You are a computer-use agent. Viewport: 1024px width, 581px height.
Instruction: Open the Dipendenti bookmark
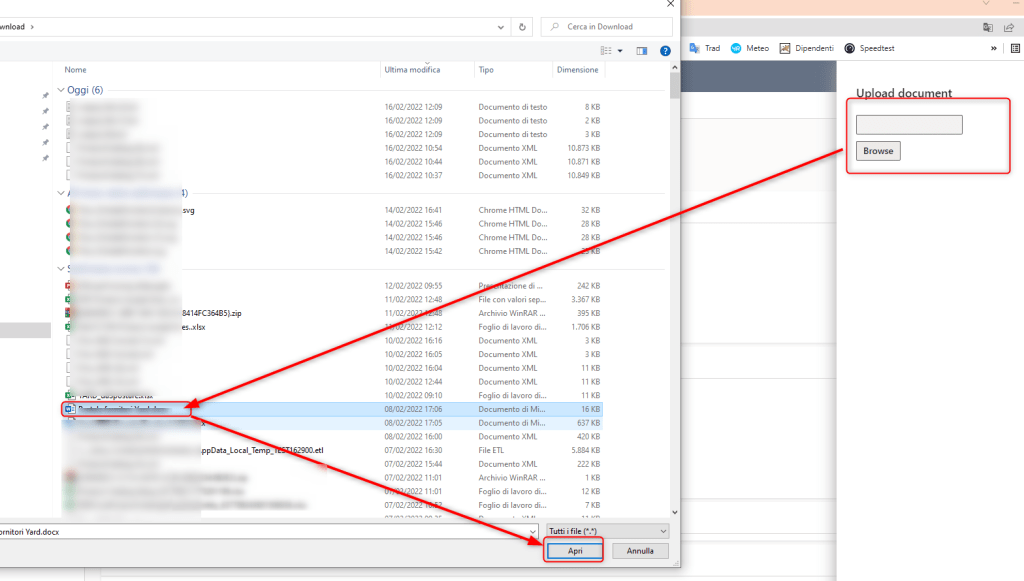(x=806, y=48)
